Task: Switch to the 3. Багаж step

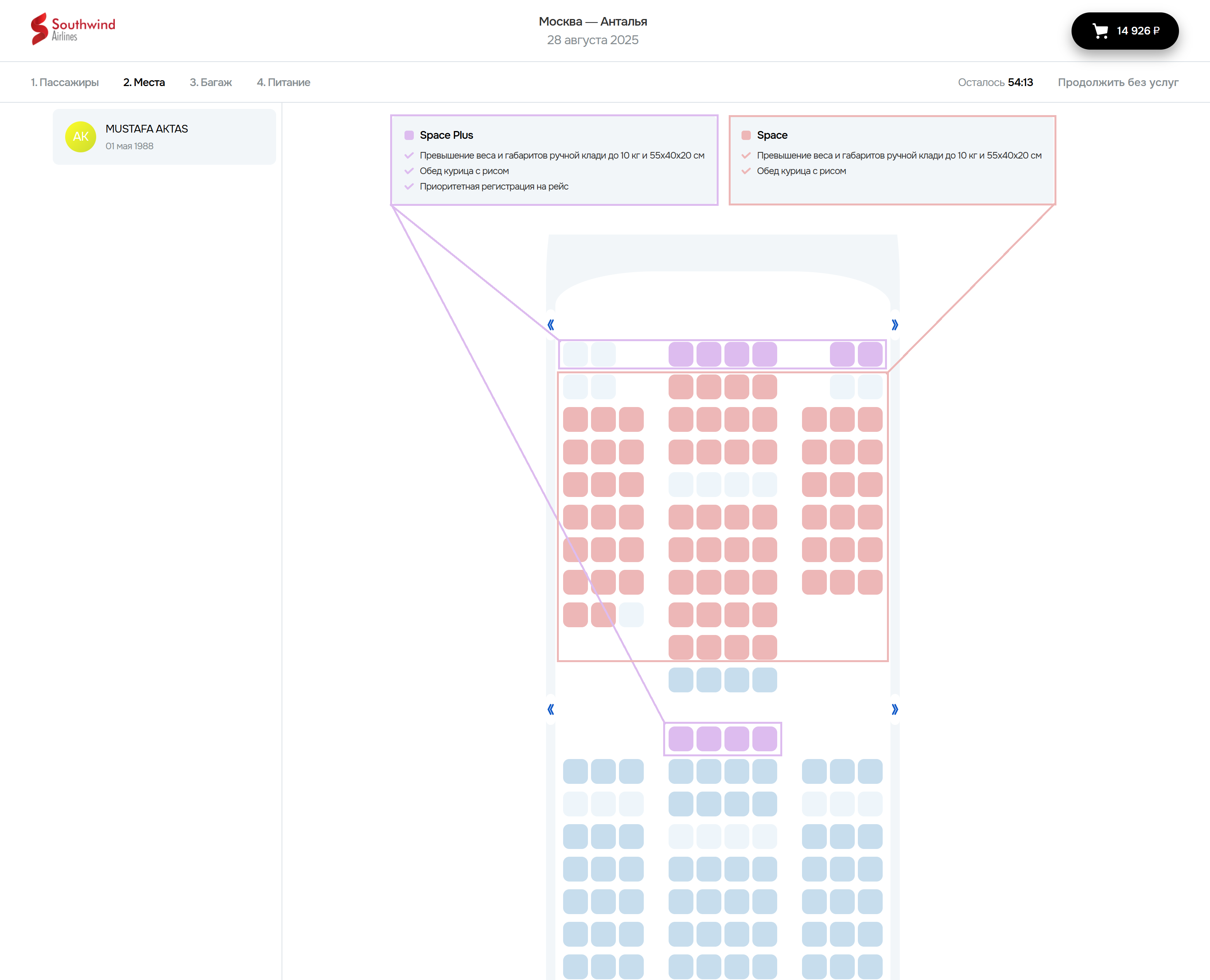Action: point(211,83)
